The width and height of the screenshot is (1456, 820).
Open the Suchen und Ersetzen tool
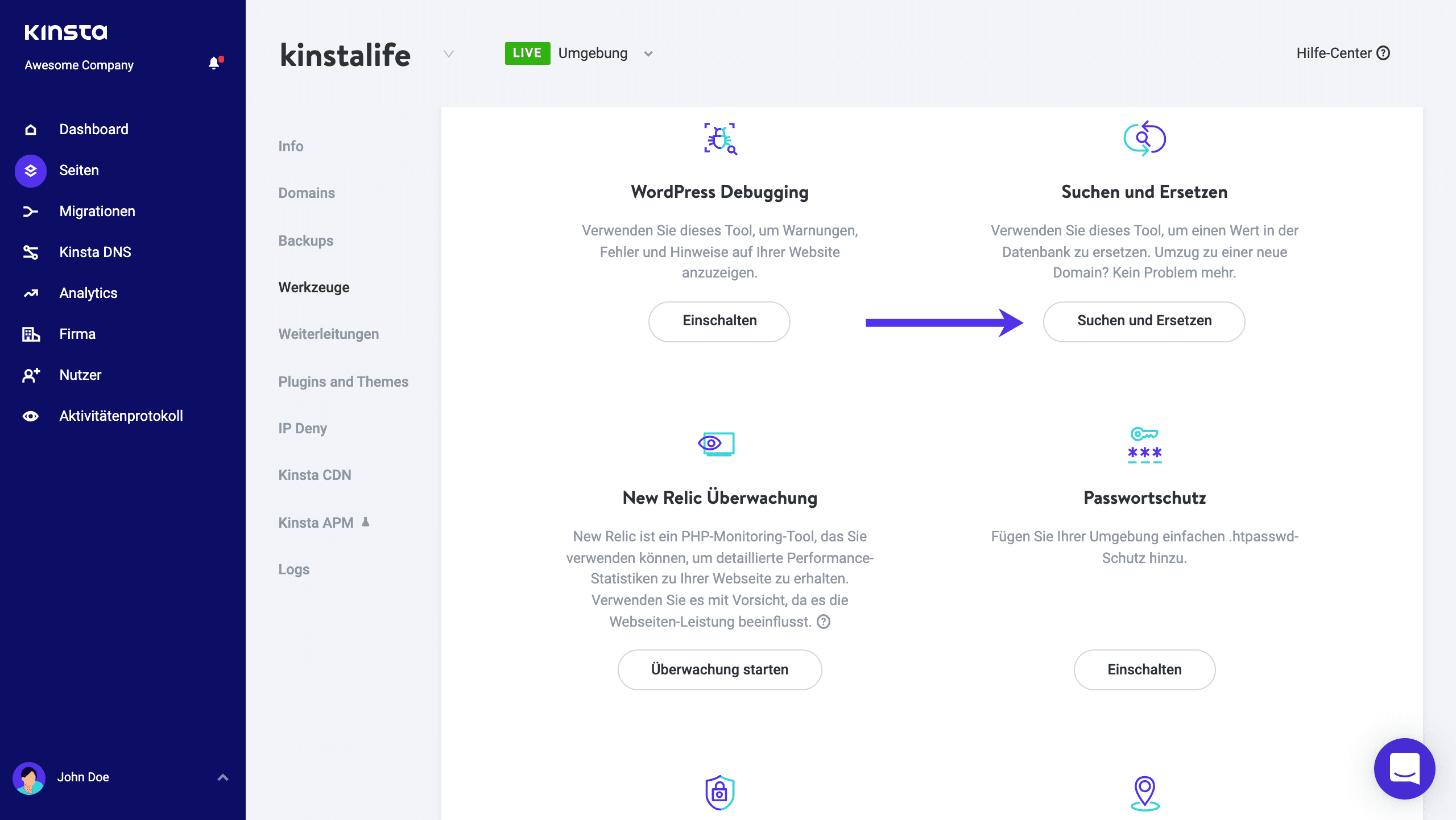coord(1144,321)
